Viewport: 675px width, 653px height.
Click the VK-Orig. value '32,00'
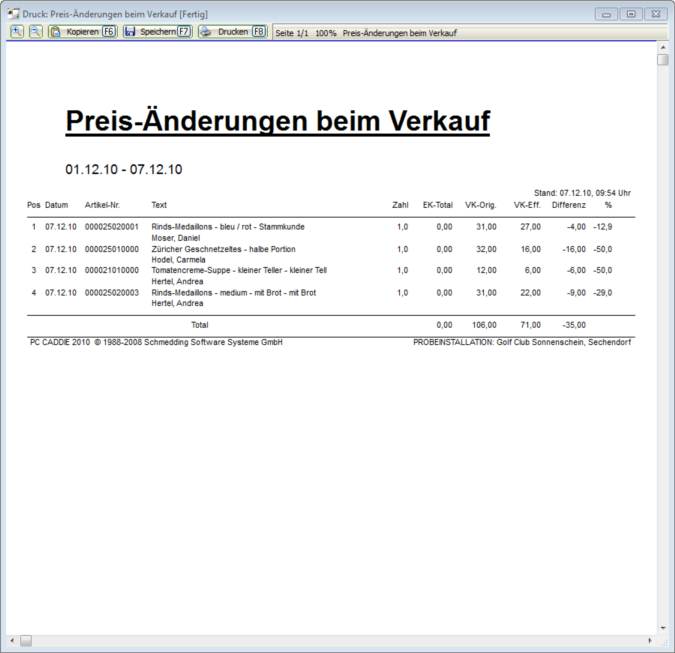click(x=486, y=249)
